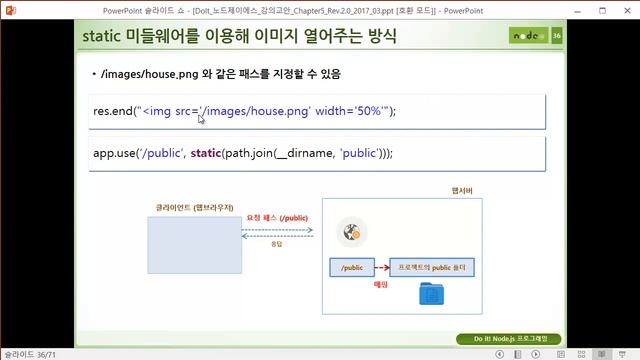Click the slide title 'static 미들웨어를 이용해 이미지 열어주는 방식'
The height and width of the screenshot is (360, 640).
coord(239,36)
